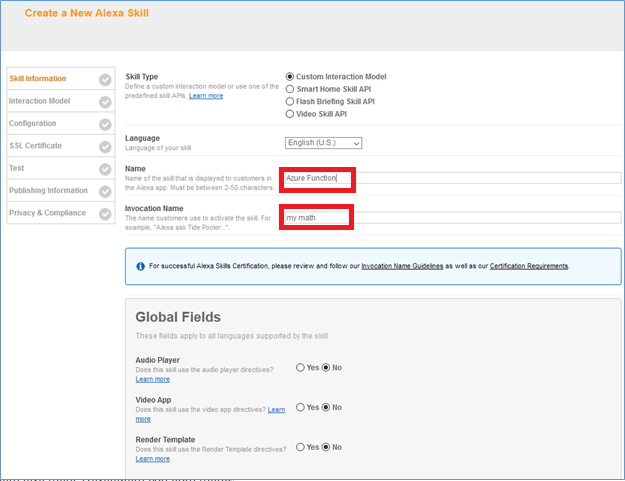The width and height of the screenshot is (625, 481).
Task: Select the Smart Home Skill API option
Action: (290, 89)
